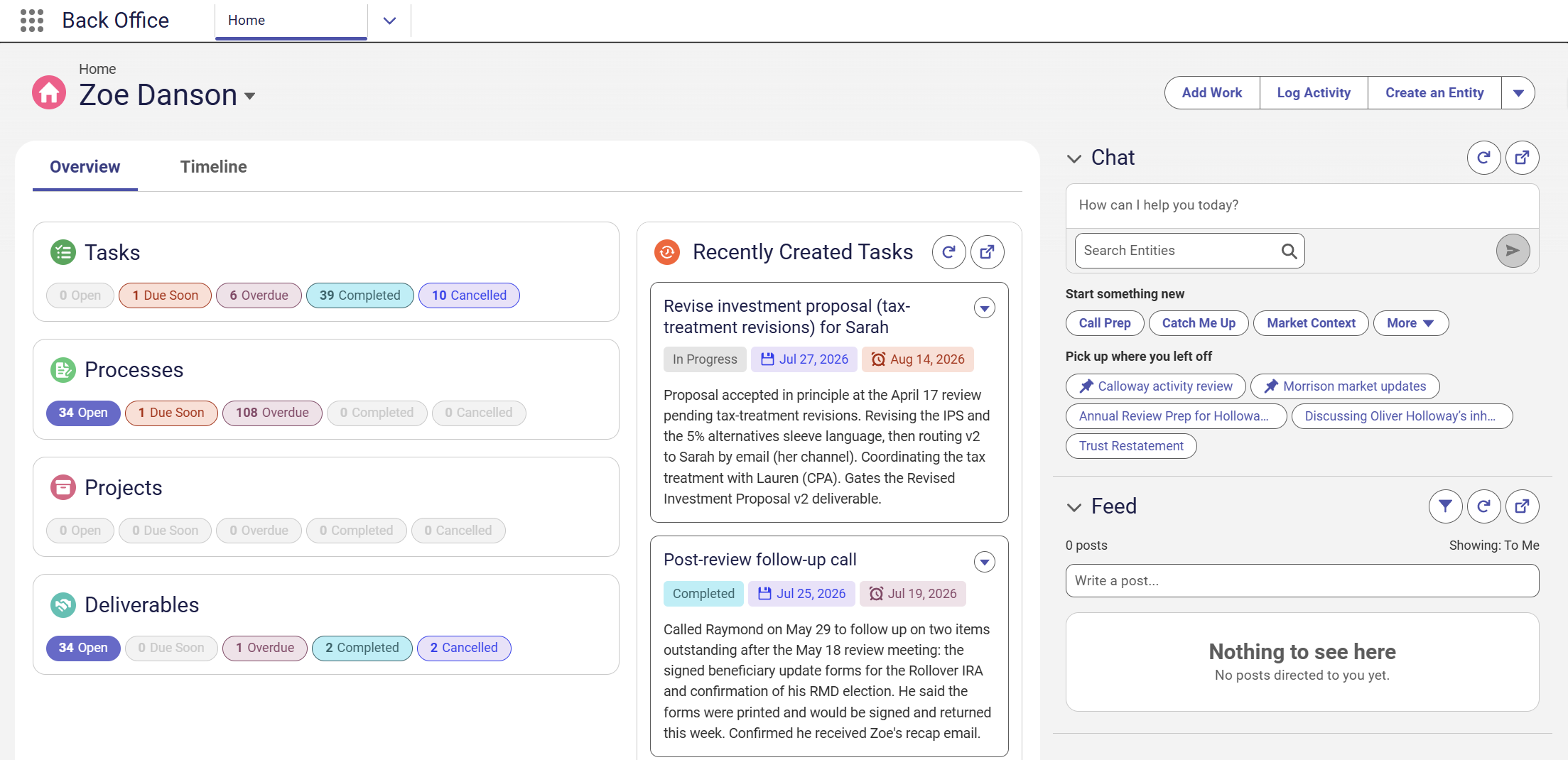
Task: Filter Deliverables by 2 Completed
Action: [x=362, y=648]
